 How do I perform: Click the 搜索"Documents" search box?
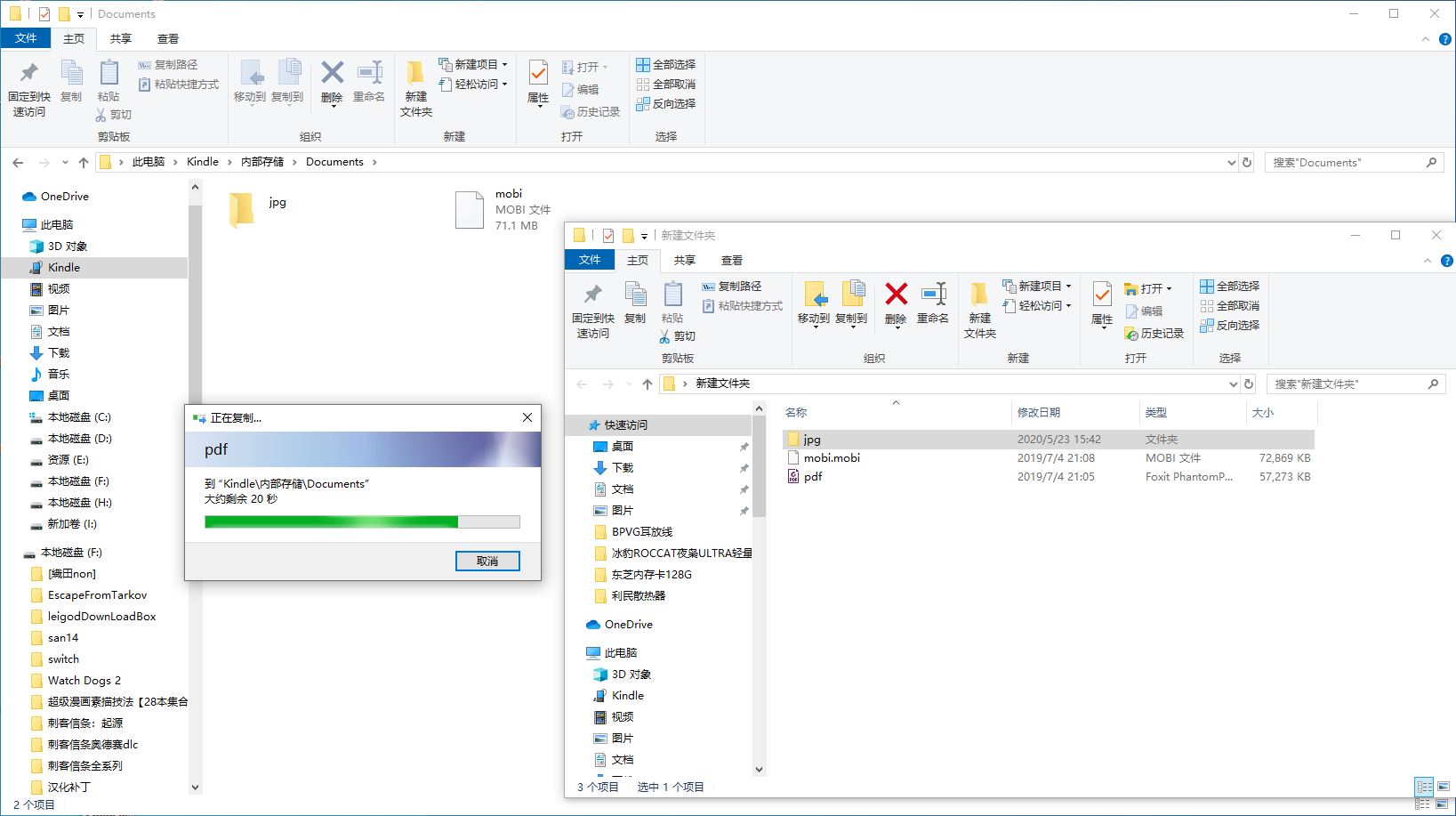(x=1343, y=162)
